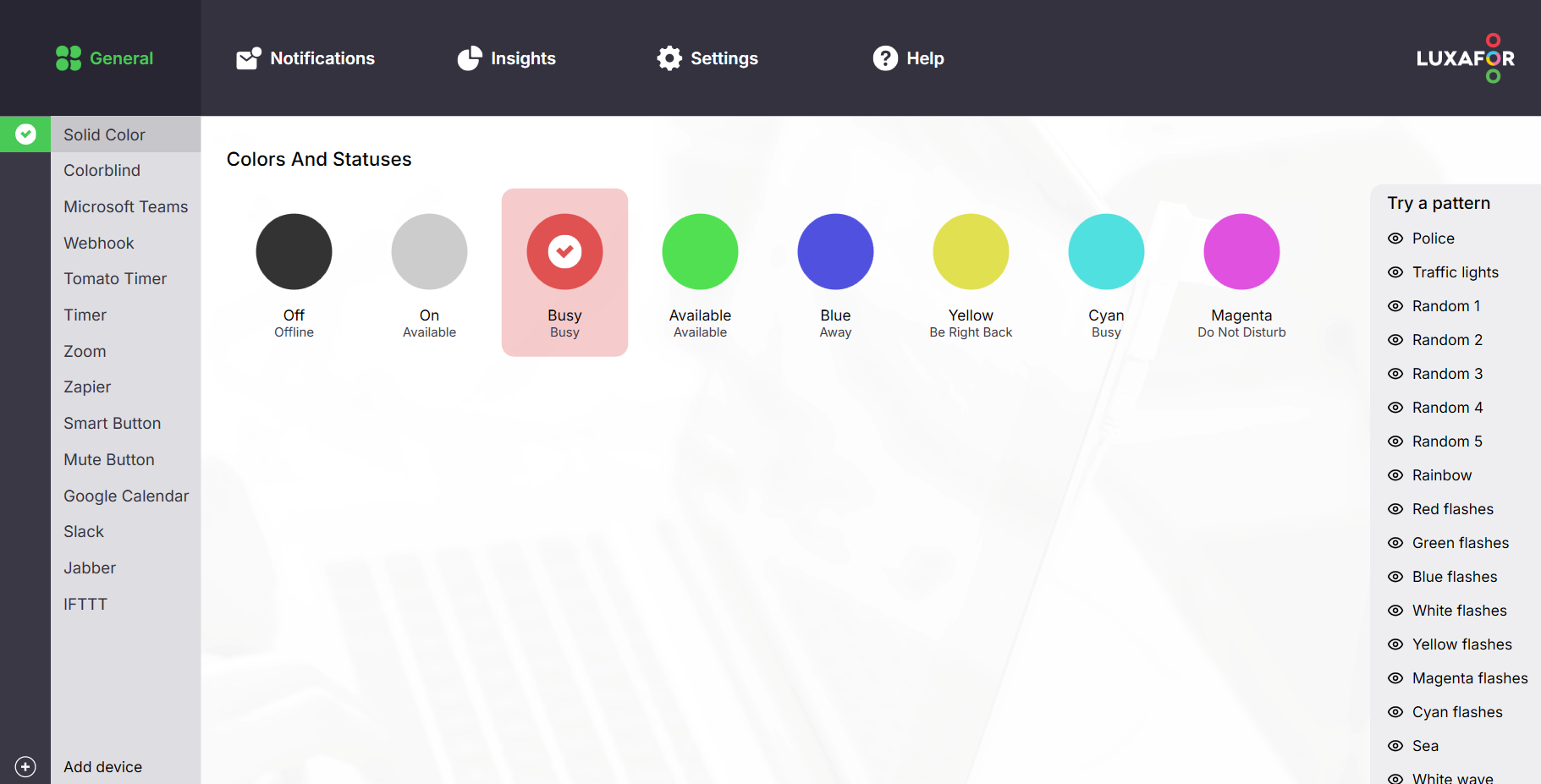
Task: Click eye icon beside Green flashes
Action: [1395, 543]
